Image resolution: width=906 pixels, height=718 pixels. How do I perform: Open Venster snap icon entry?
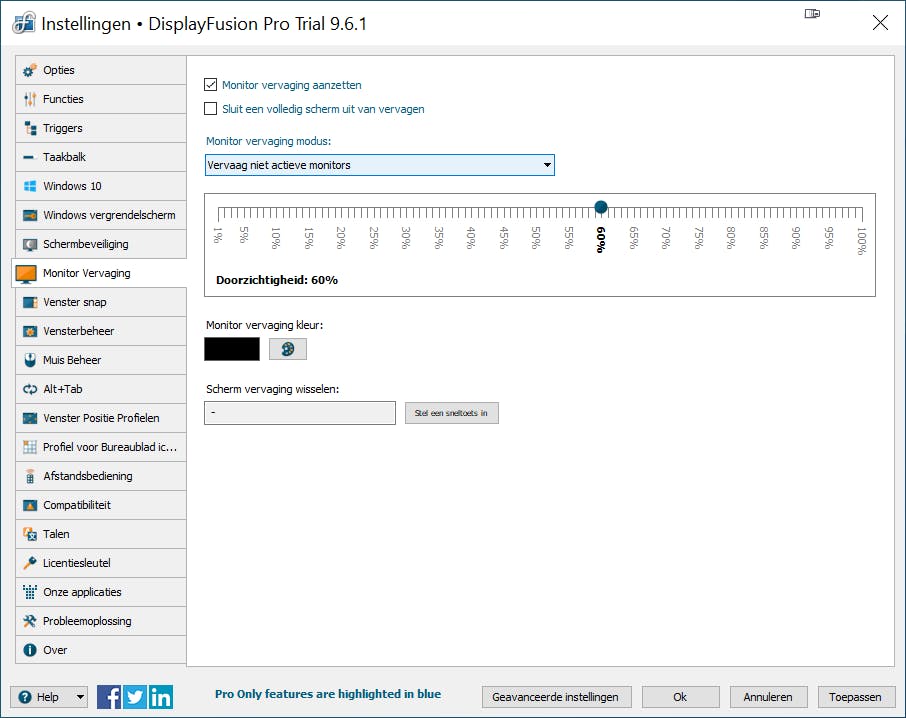29,303
